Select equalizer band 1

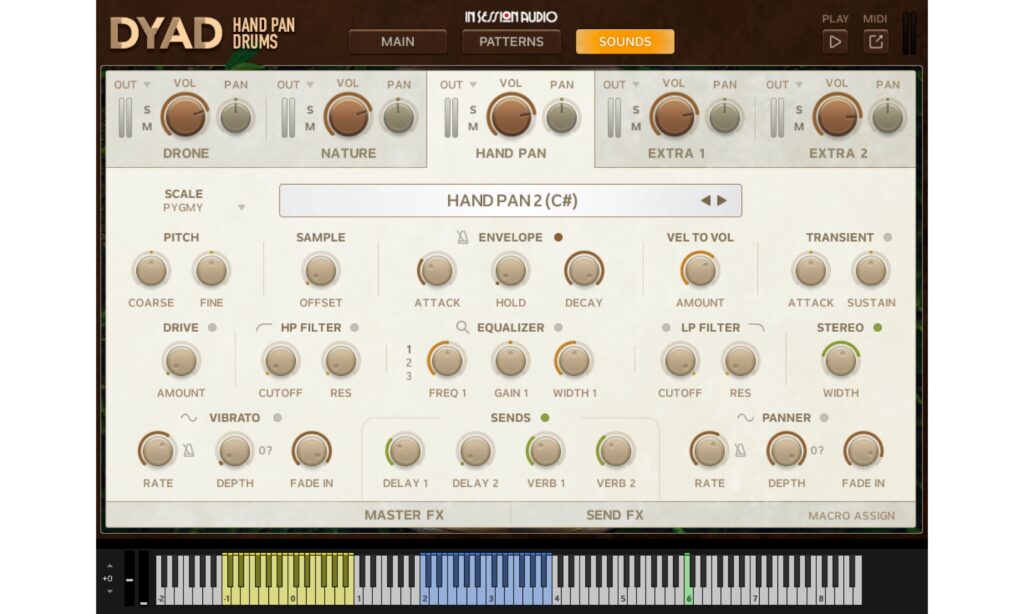[x=409, y=349]
